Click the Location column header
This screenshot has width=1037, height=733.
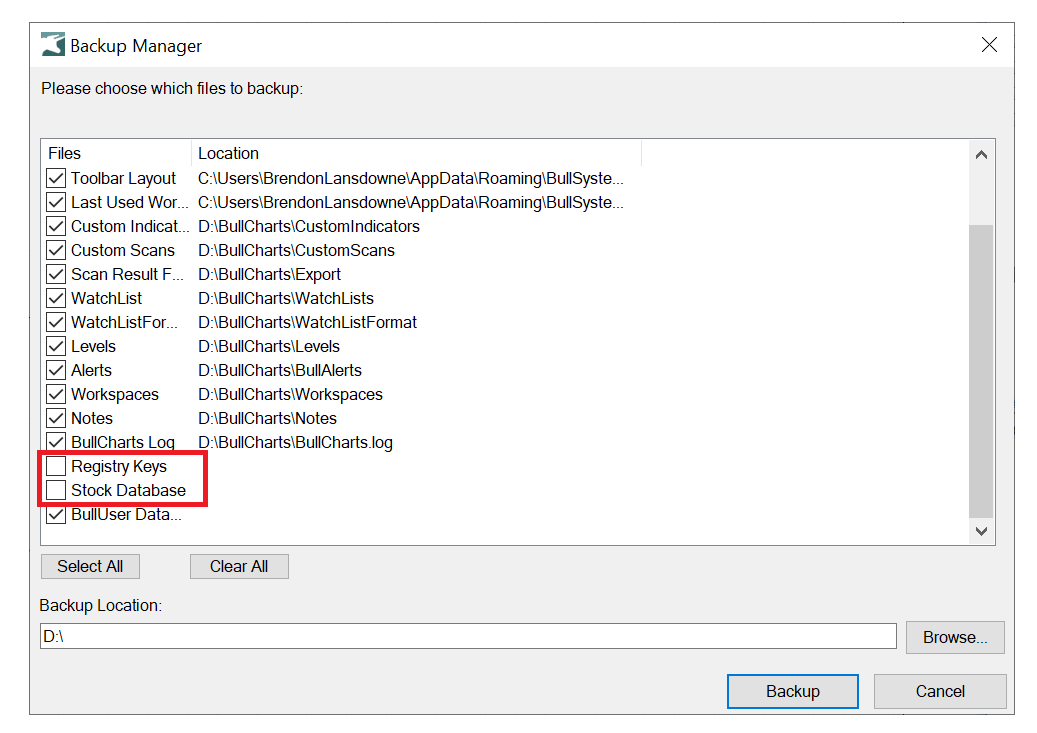coord(417,153)
